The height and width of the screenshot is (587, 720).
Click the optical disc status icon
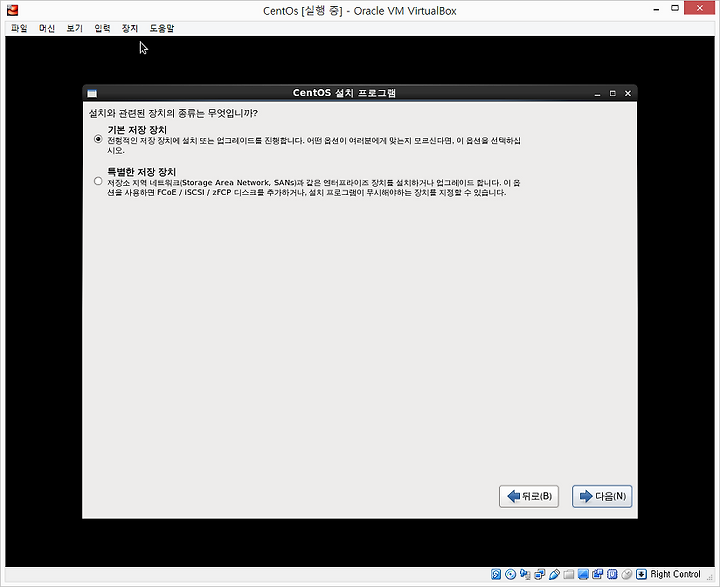tap(510, 574)
